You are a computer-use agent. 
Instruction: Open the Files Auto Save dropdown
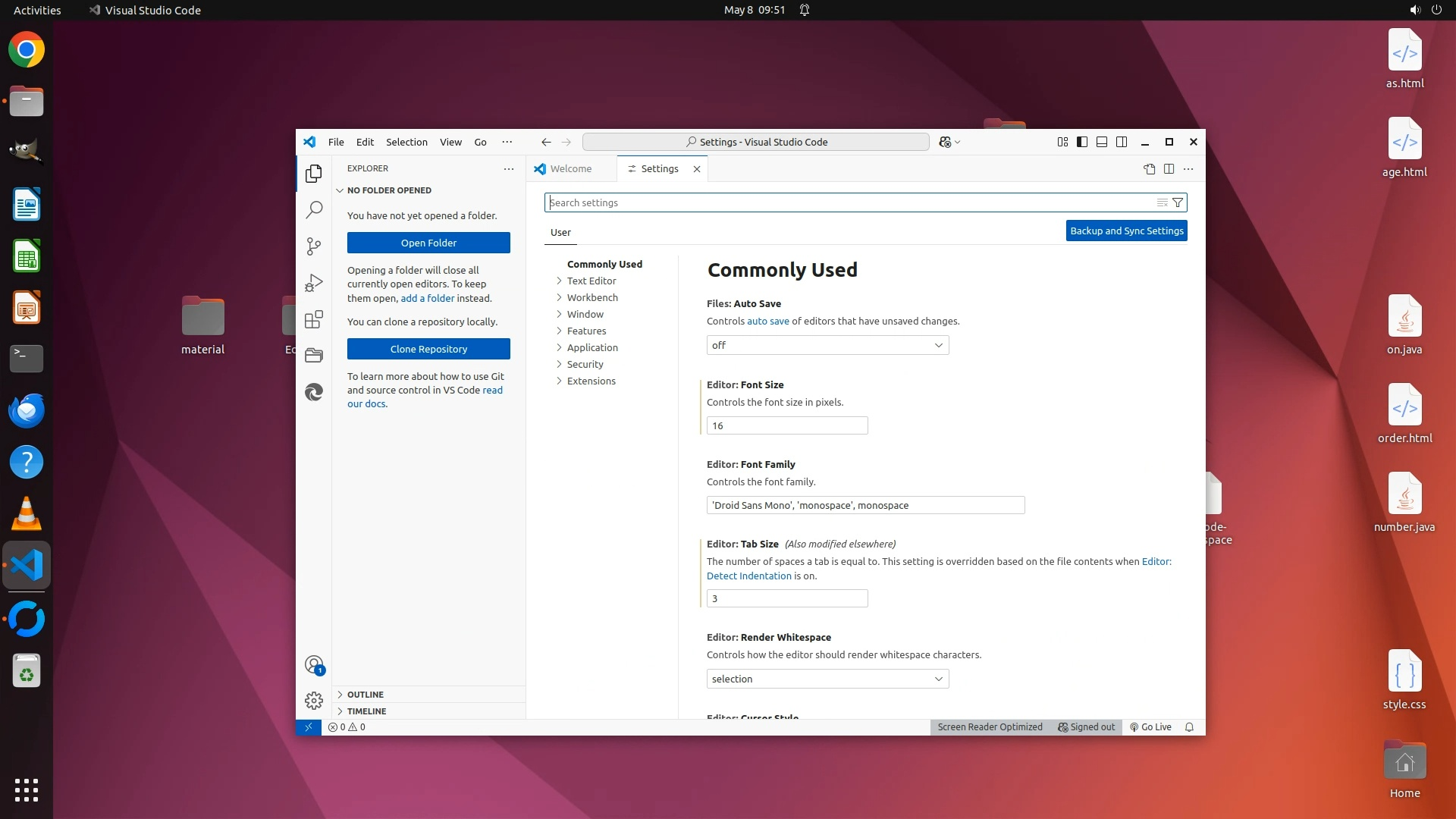click(827, 345)
